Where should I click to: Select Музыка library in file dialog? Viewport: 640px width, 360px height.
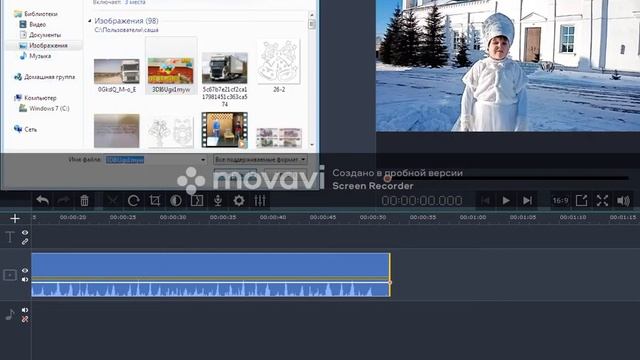40,56
